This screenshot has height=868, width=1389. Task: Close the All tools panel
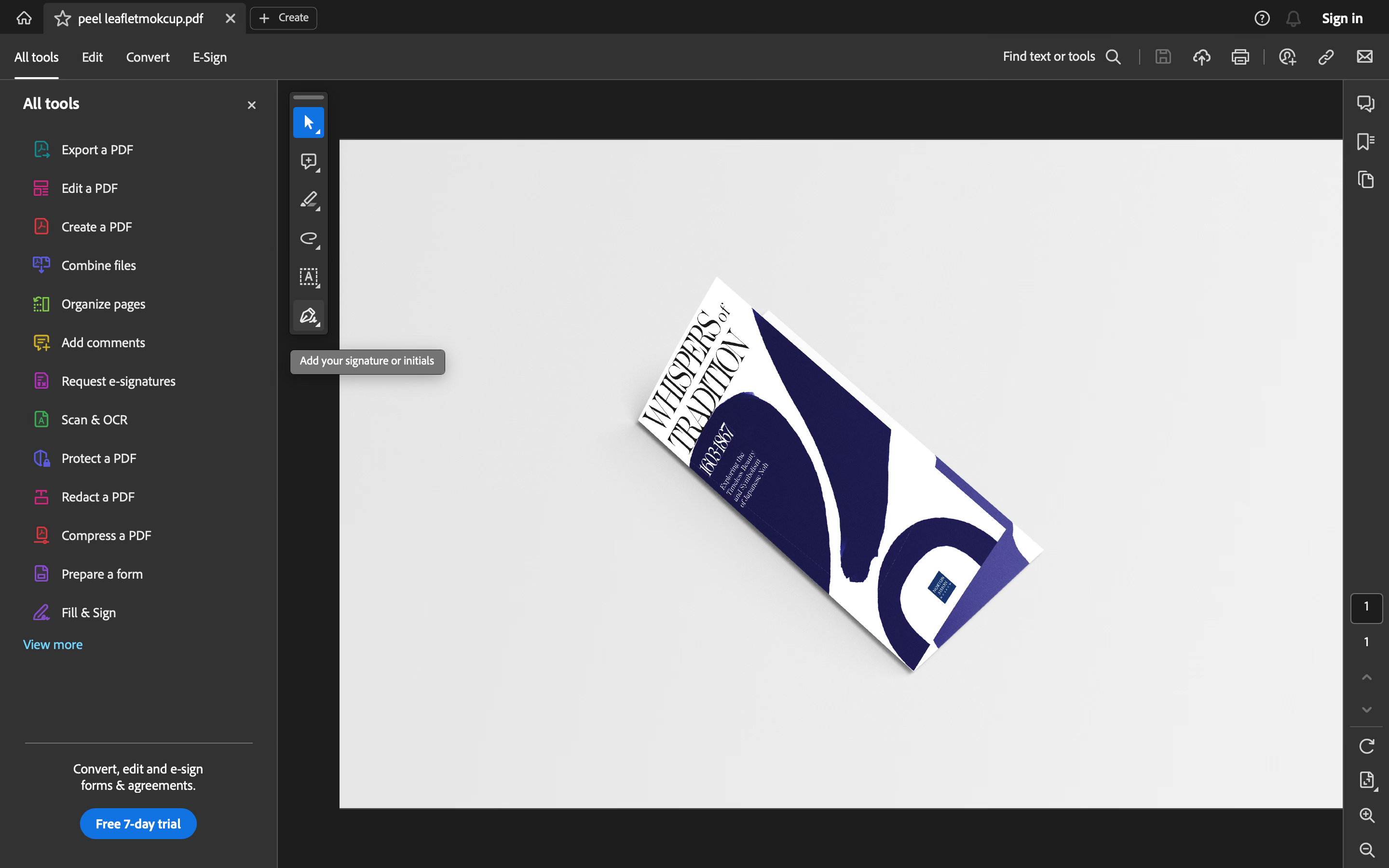tap(251, 105)
